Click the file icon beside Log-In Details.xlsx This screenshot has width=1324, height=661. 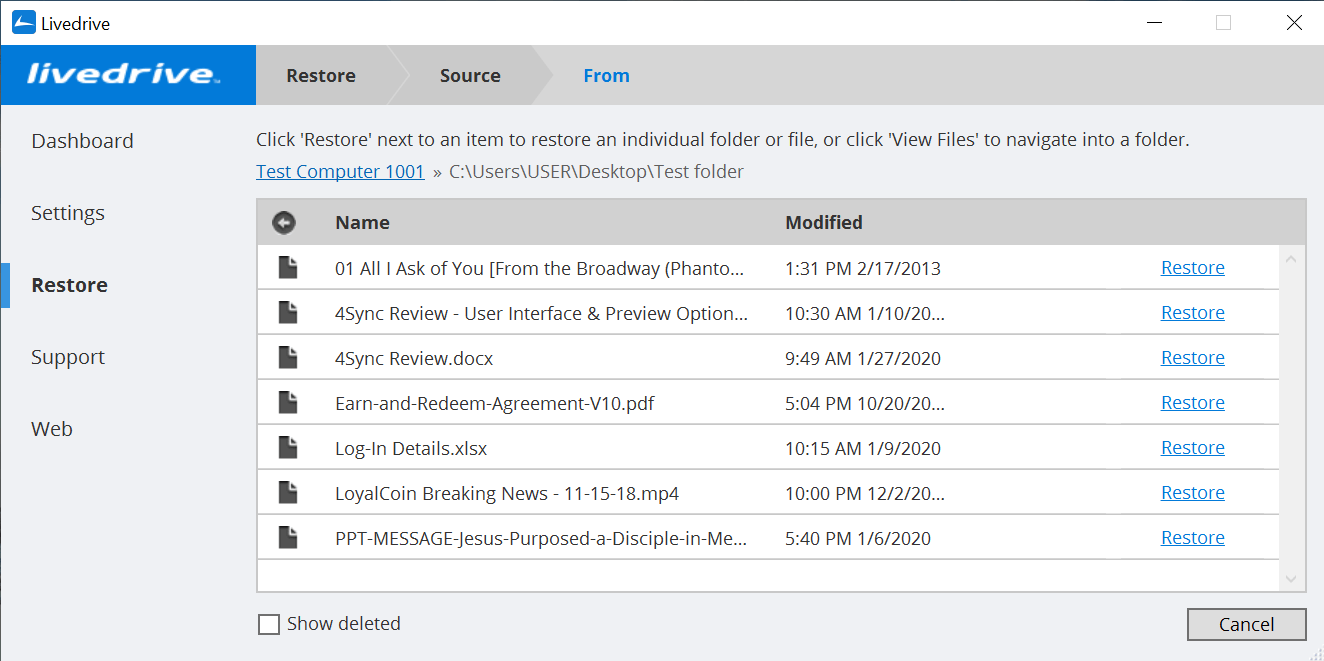(289, 446)
